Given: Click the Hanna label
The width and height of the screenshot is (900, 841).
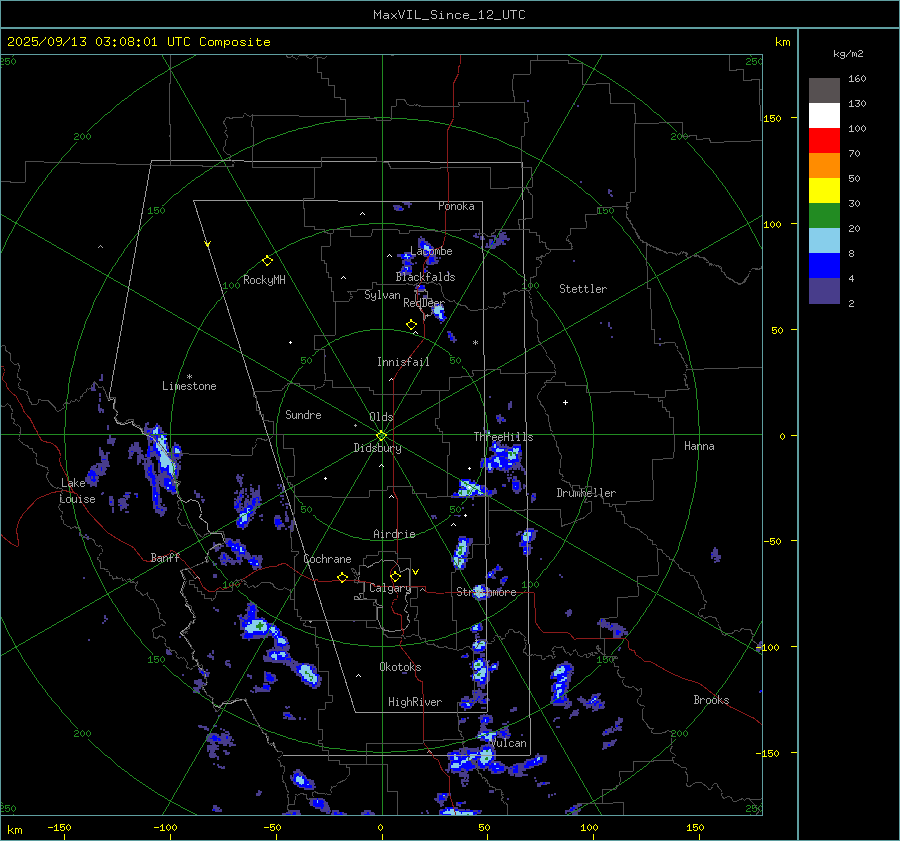Looking at the screenshot, I should click(x=699, y=446).
